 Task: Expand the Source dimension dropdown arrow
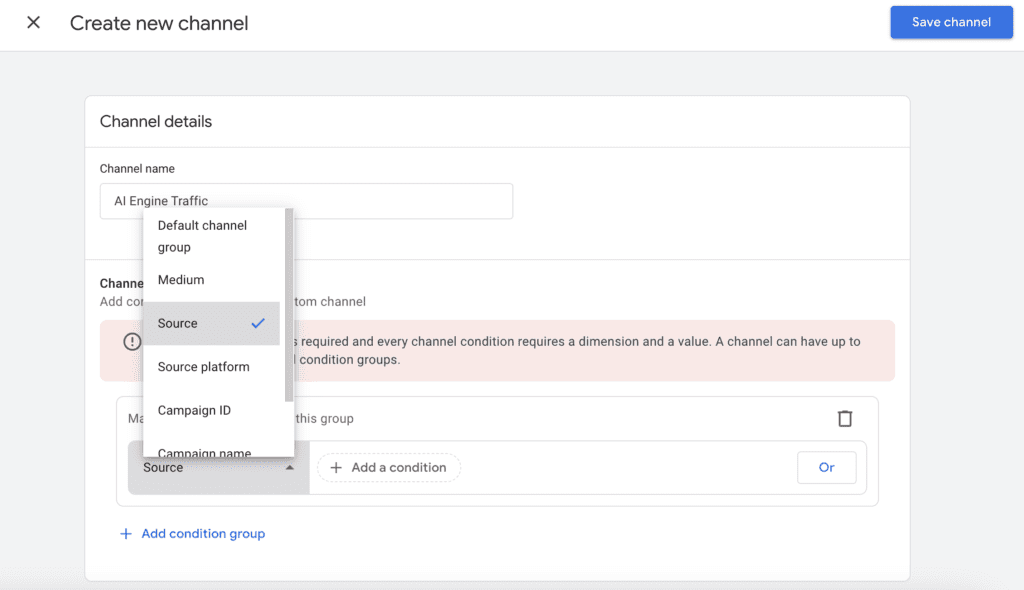[290, 467]
